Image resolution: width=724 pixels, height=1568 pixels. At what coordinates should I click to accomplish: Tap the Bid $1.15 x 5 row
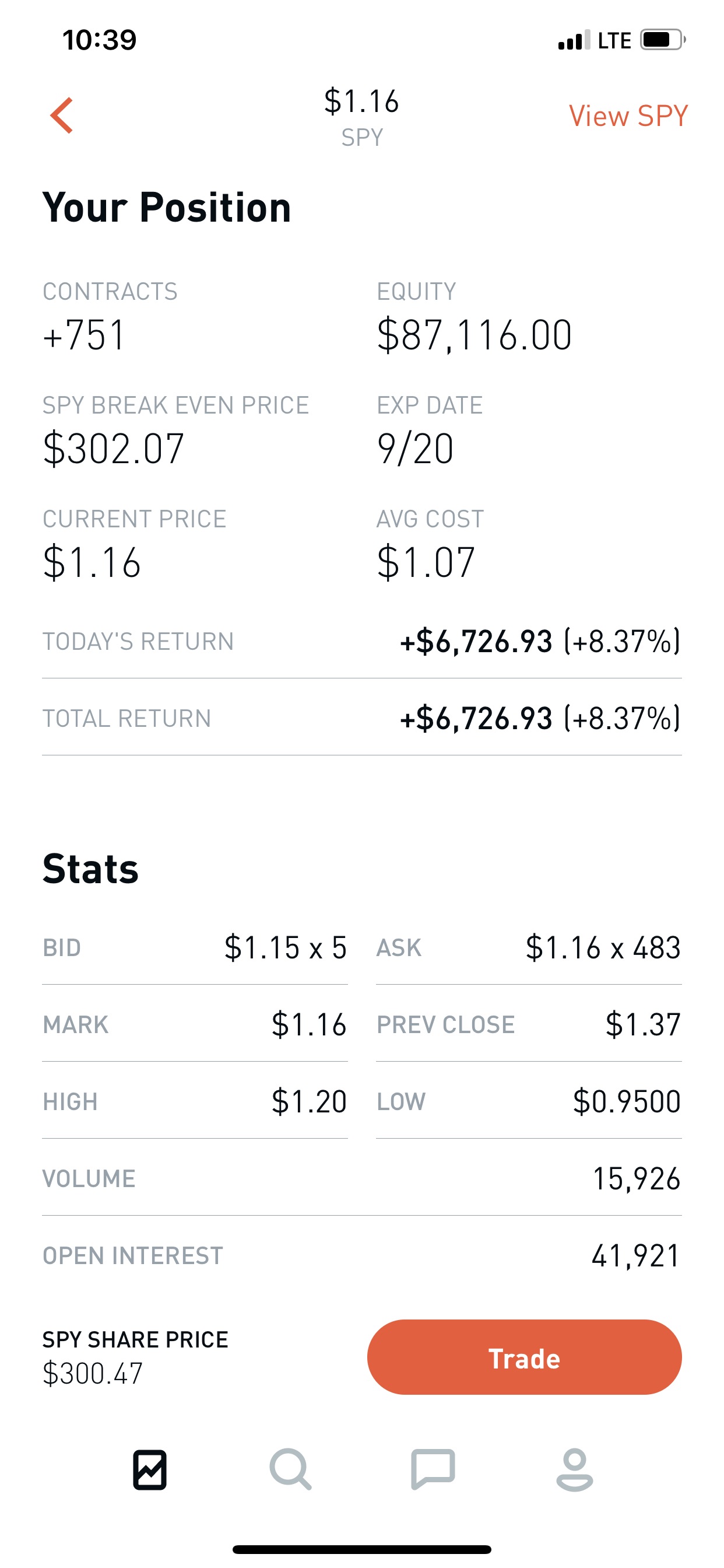(x=195, y=948)
